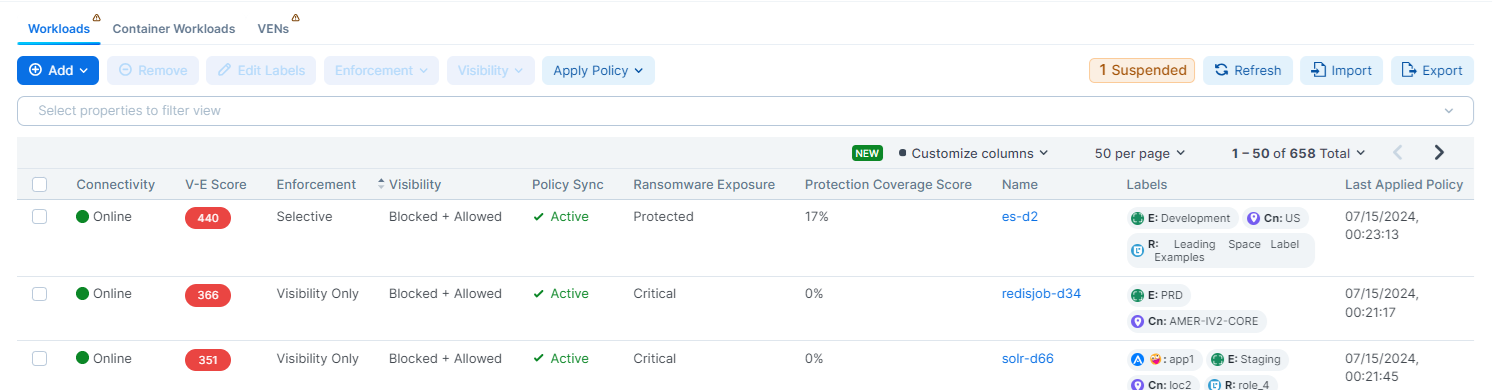Open the es-d2 workload link
Screen dimensions: 1495x390
pyautogui.click(x=1020, y=217)
